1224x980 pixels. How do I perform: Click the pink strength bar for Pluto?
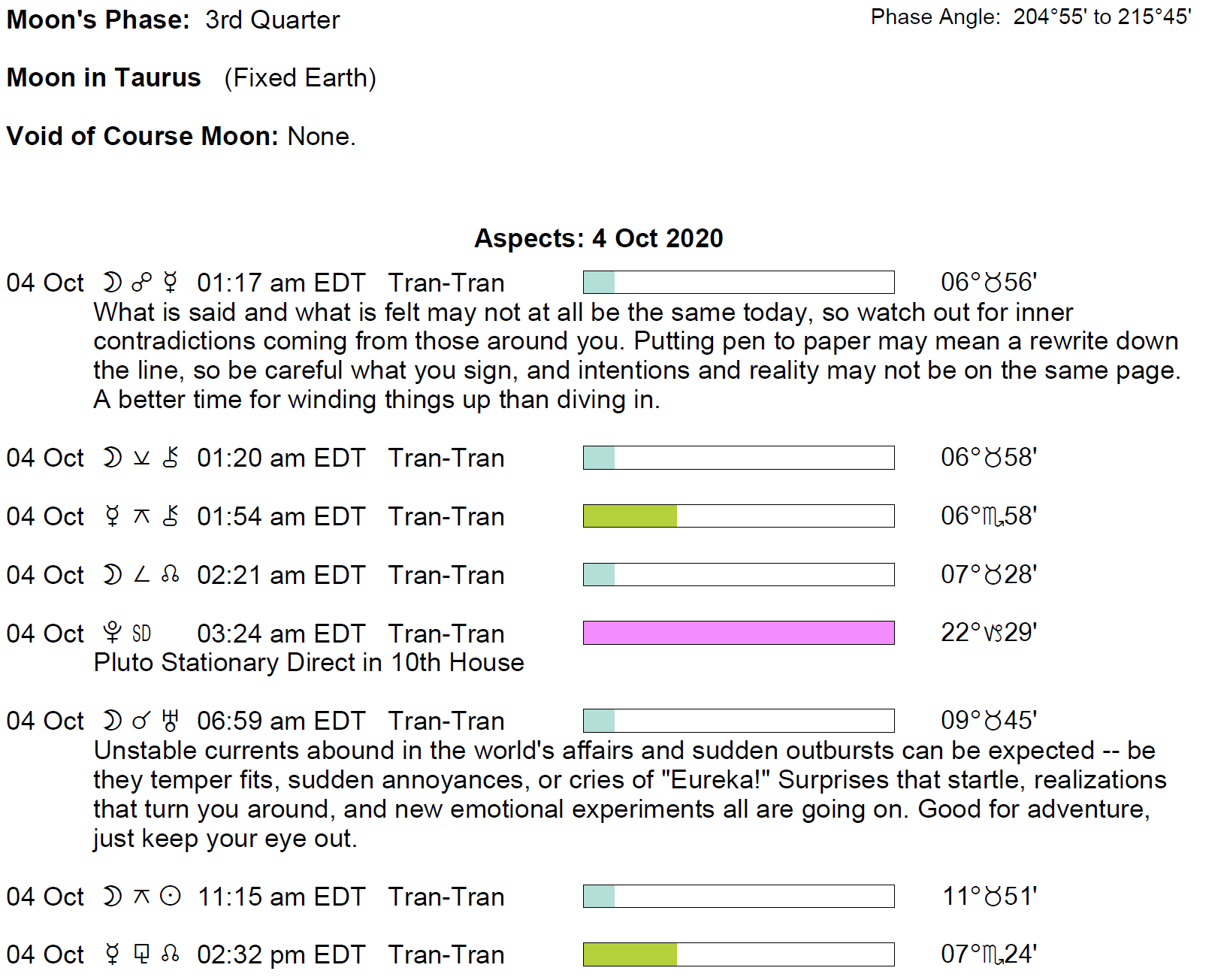tap(739, 633)
